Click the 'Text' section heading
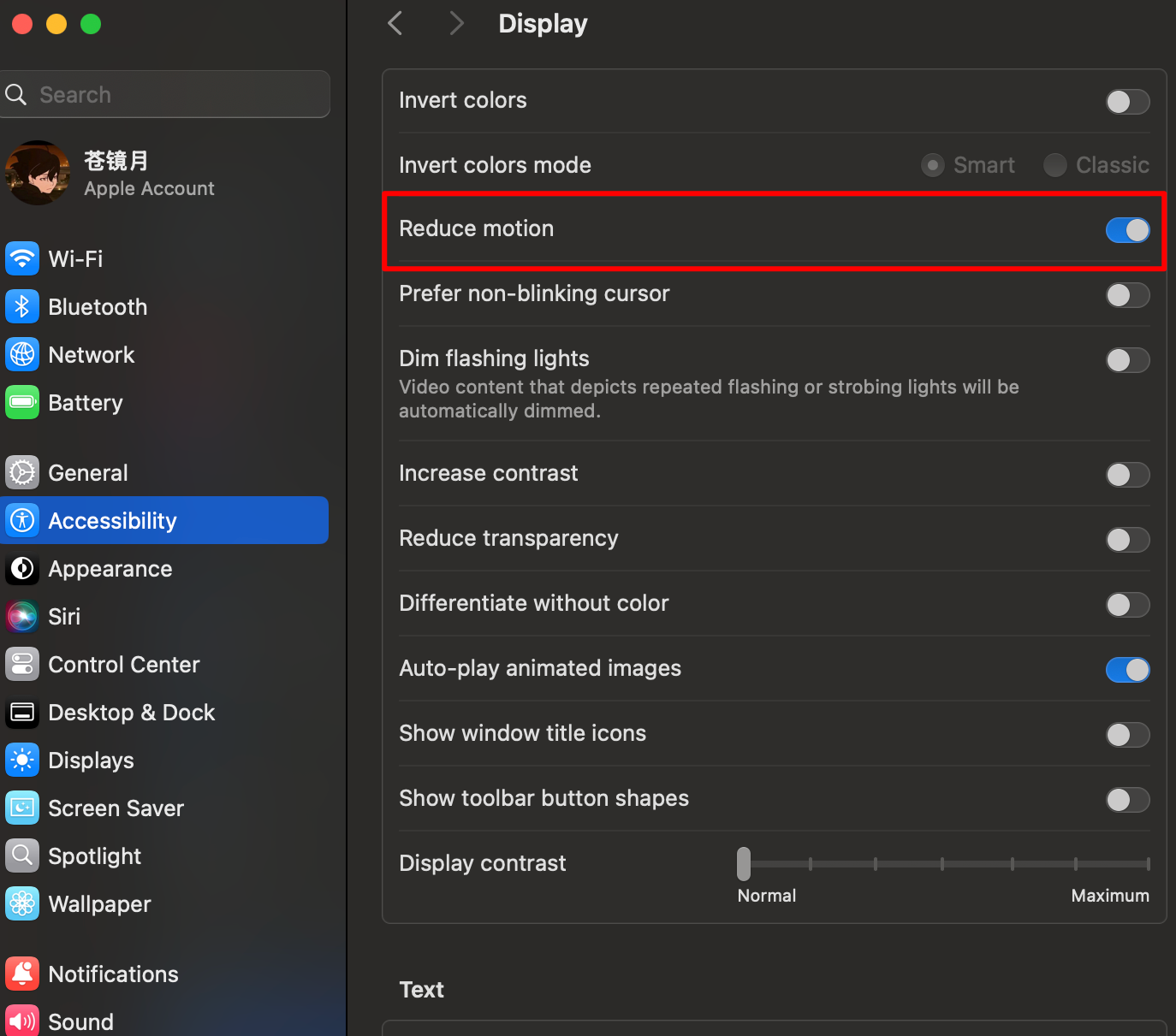 click(421, 990)
